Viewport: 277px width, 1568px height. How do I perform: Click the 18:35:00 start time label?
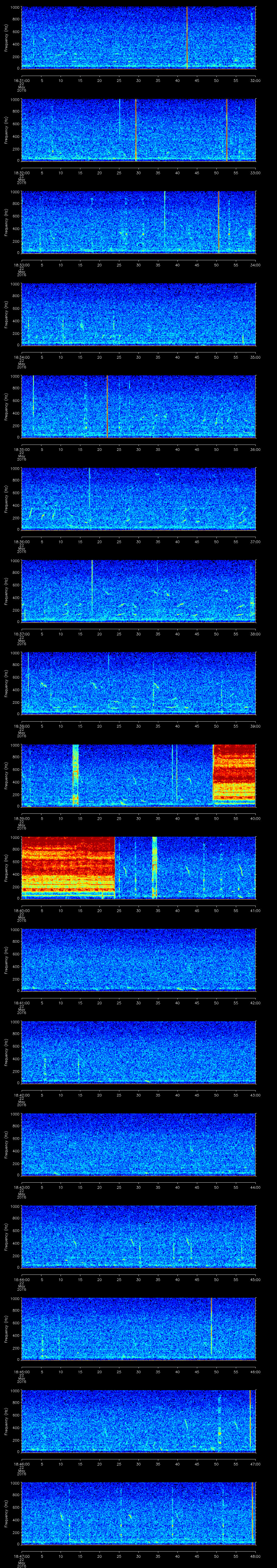pyautogui.click(x=21, y=449)
